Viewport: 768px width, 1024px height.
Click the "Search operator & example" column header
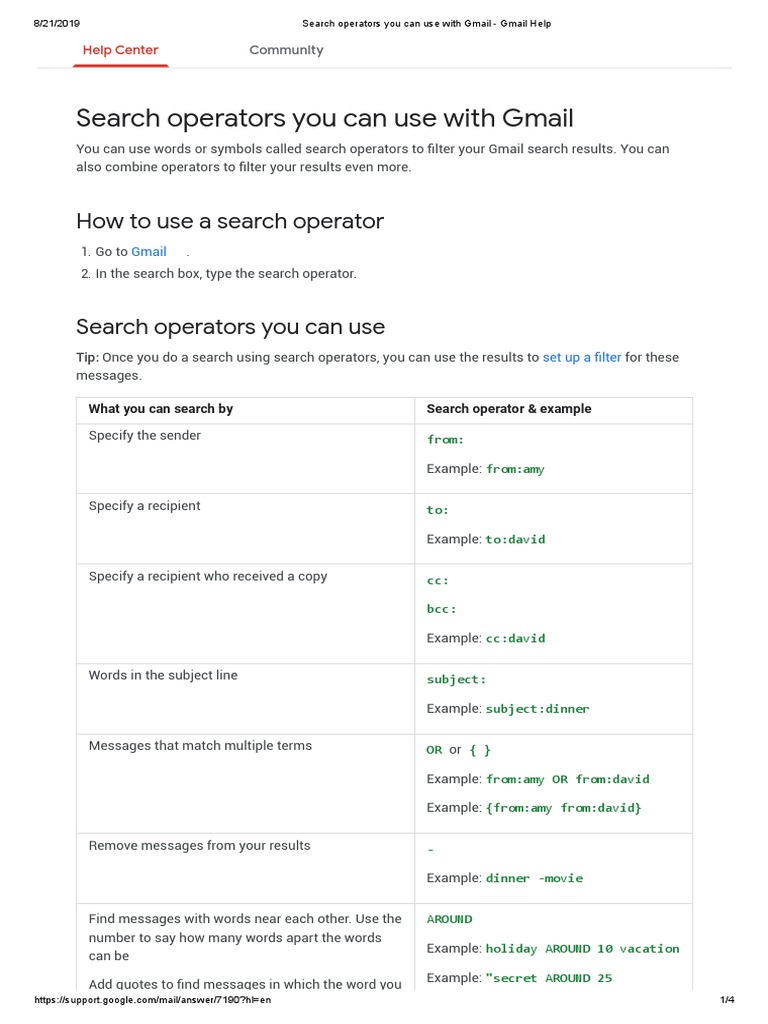(509, 409)
